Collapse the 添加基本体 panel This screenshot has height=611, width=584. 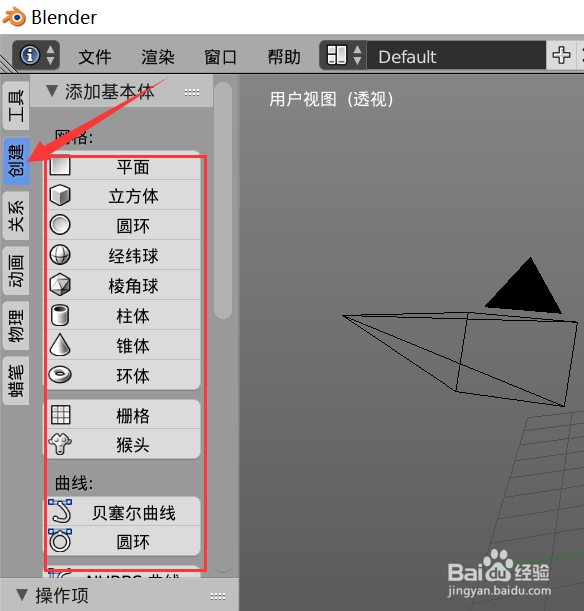[52, 91]
